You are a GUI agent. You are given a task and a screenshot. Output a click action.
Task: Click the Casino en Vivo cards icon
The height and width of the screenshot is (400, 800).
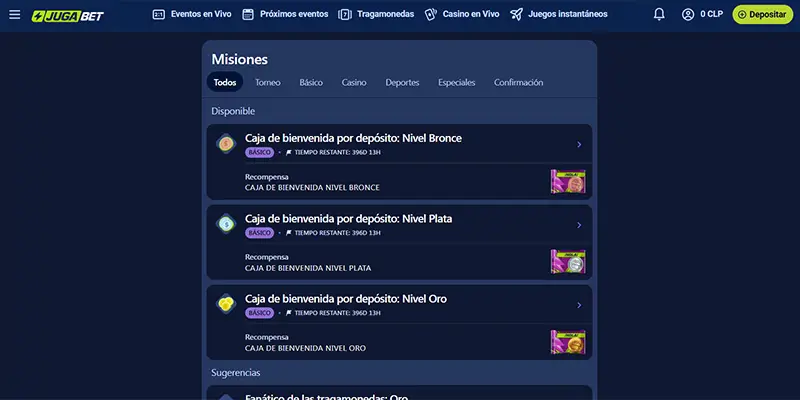point(431,14)
